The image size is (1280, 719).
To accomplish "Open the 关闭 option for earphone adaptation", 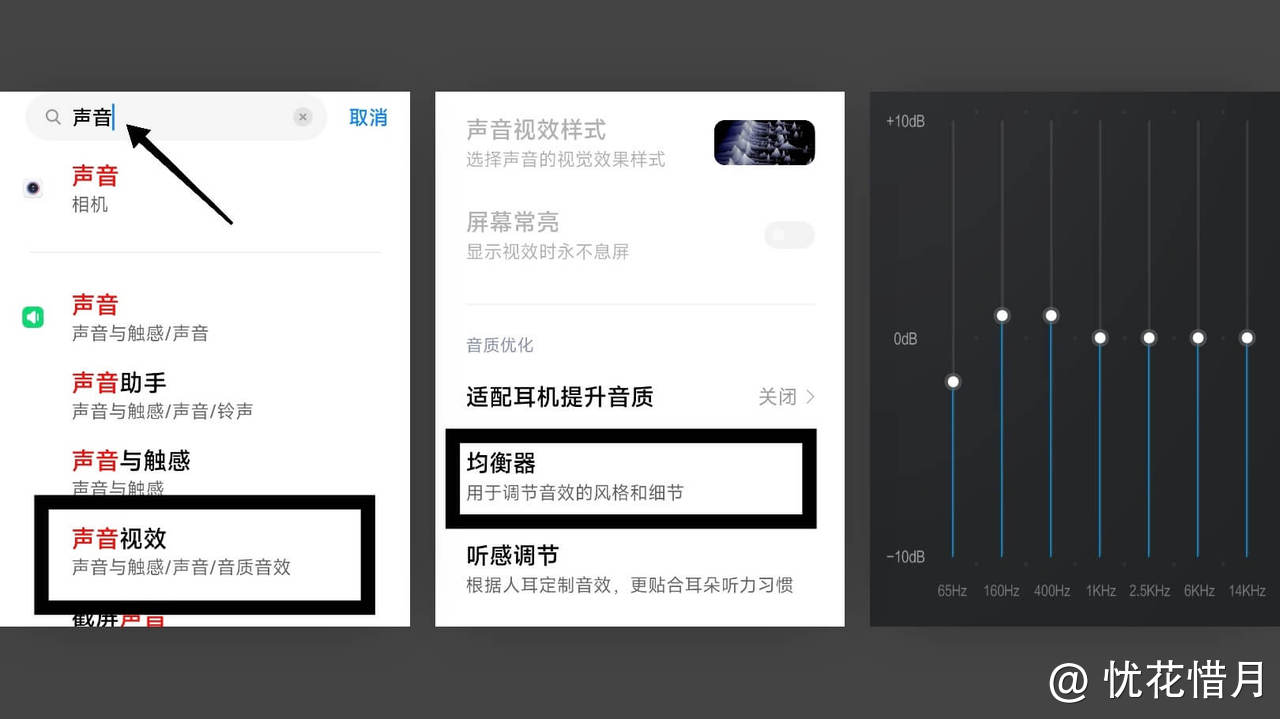I will [x=777, y=397].
